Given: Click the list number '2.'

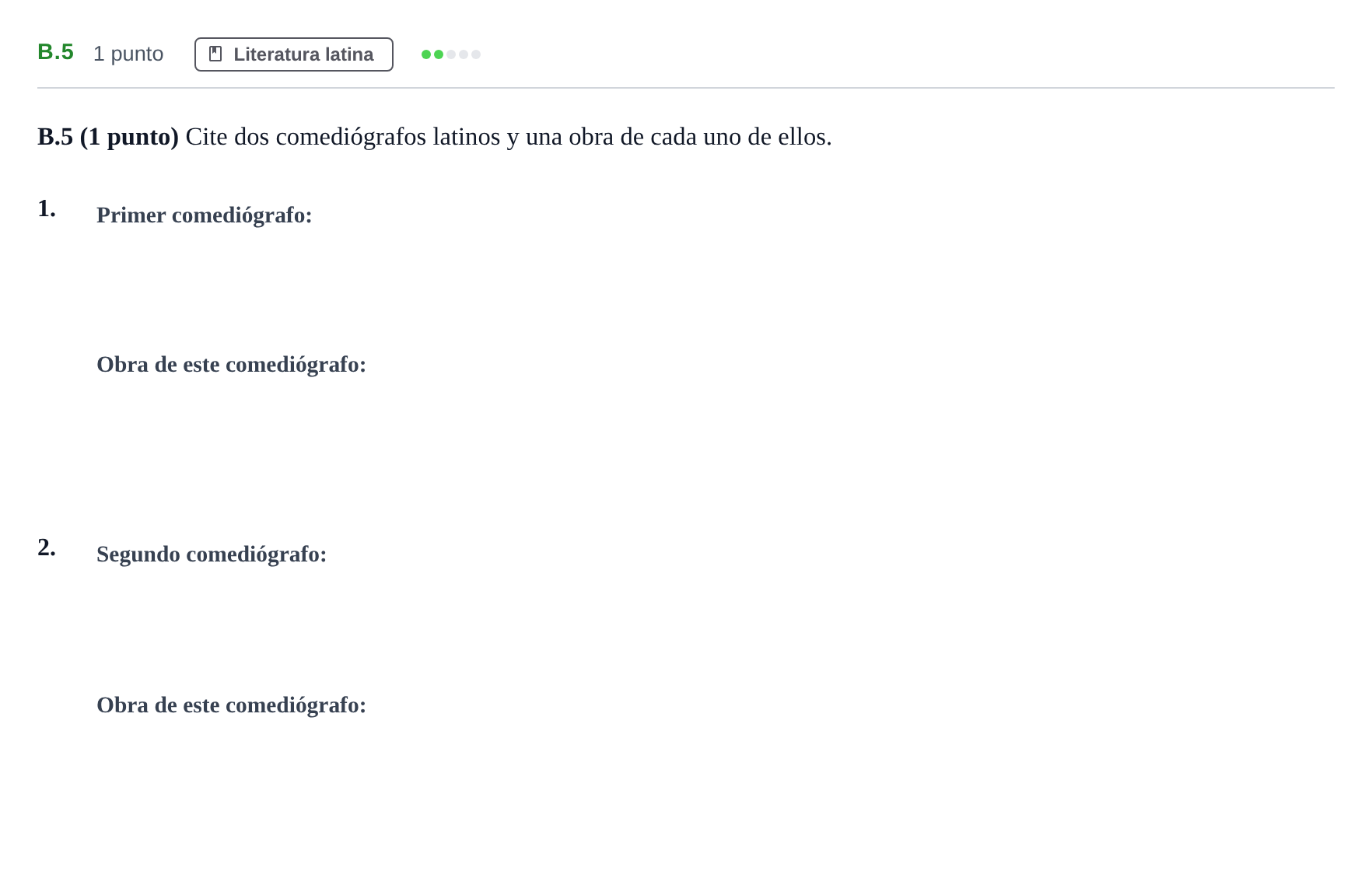Looking at the screenshot, I should pyautogui.click(x=47, y=547).
